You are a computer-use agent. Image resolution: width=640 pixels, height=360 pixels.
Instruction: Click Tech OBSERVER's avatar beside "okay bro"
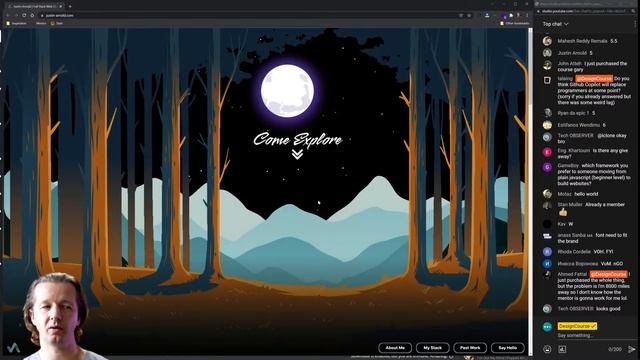click(x=547, y=137)
